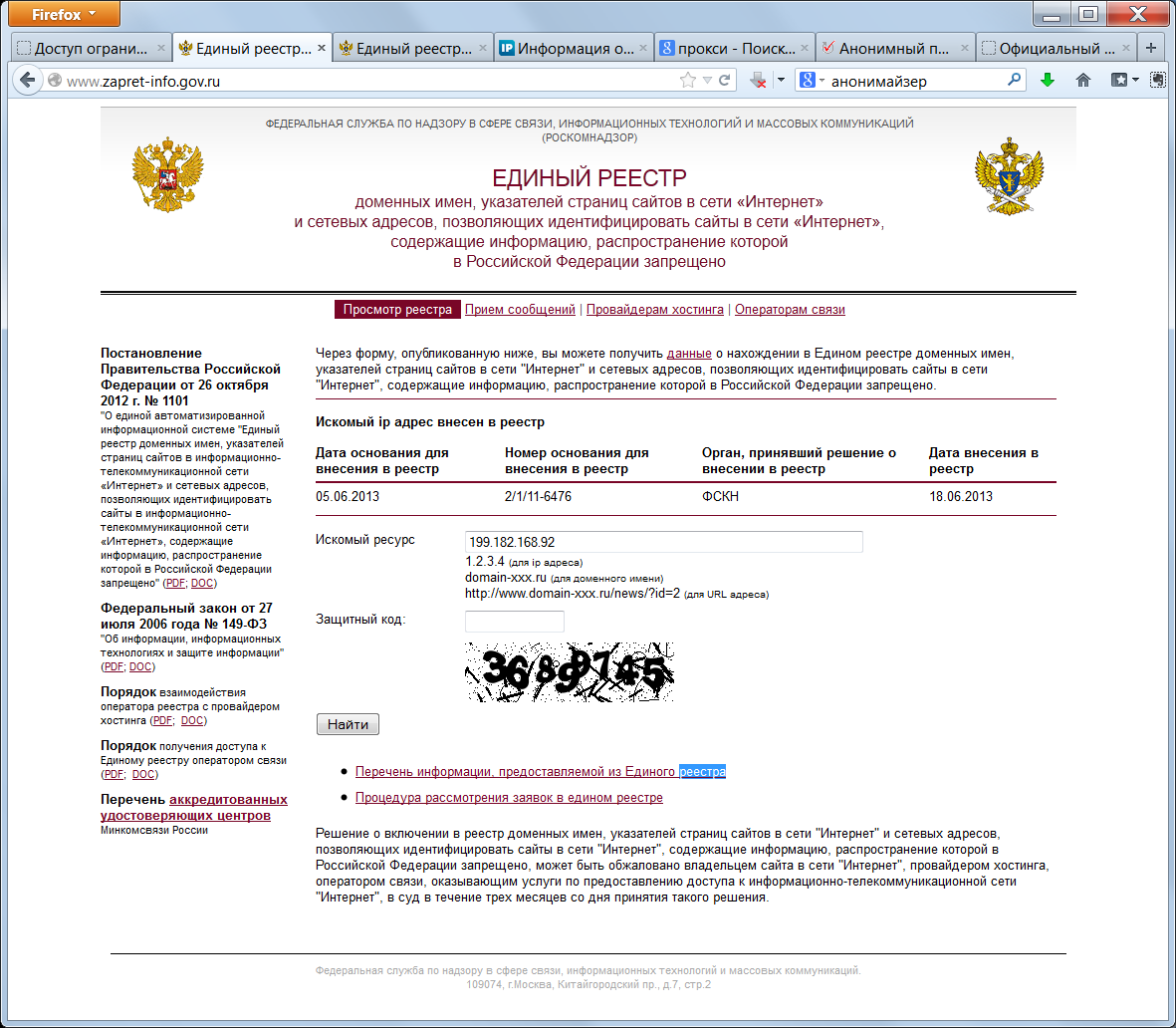This screenshot has width=1176, height=1028.
Task: Click the magnifier search icon in search bar
Action: pos(1014,81)
